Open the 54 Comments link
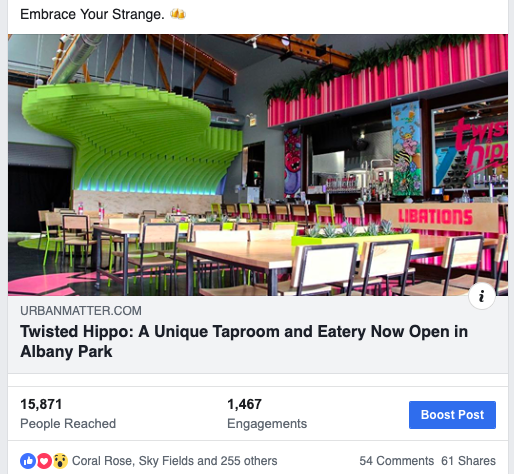The width and height of the screenshot is (514, 474). 397,461
